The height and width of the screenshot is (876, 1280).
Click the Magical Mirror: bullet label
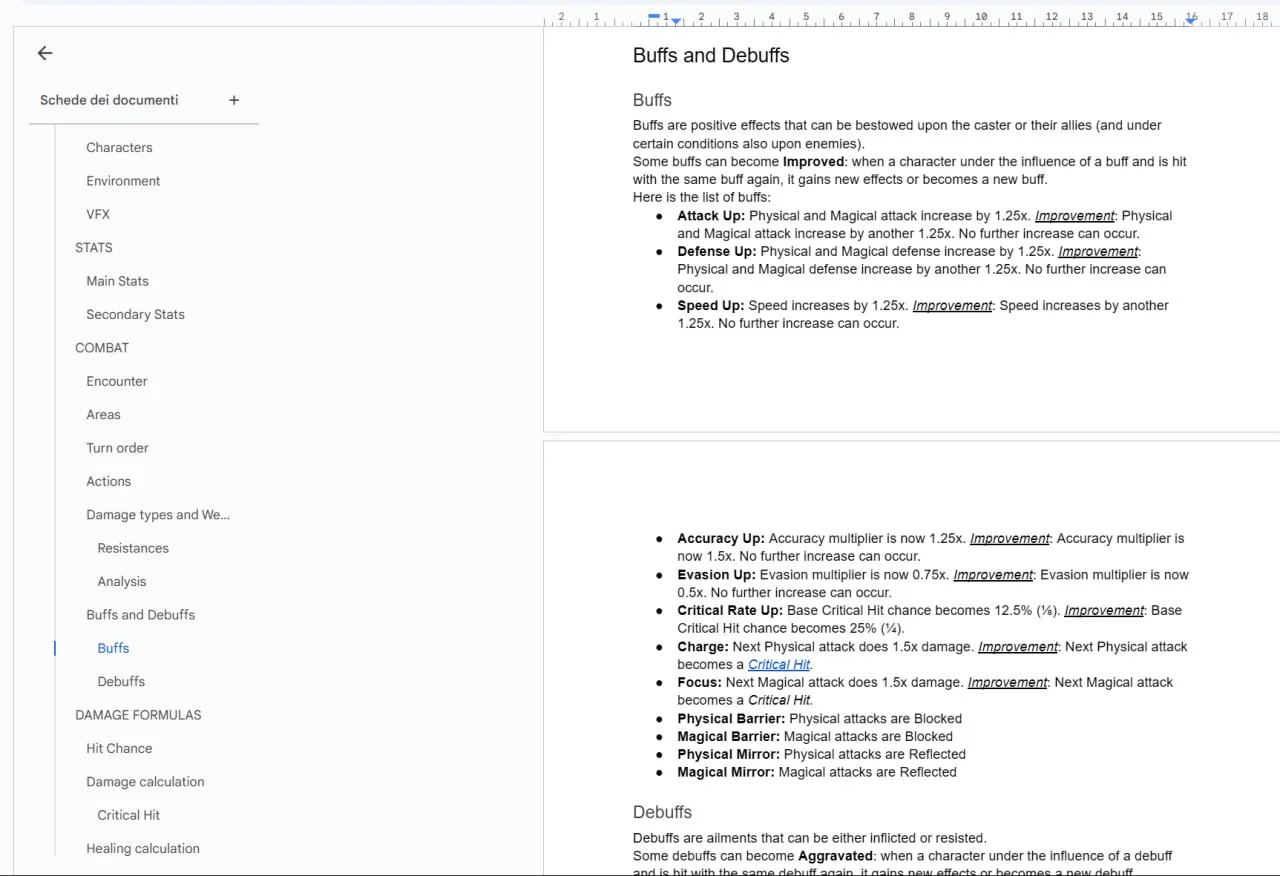pyautogui.click(x=726, y=773)
